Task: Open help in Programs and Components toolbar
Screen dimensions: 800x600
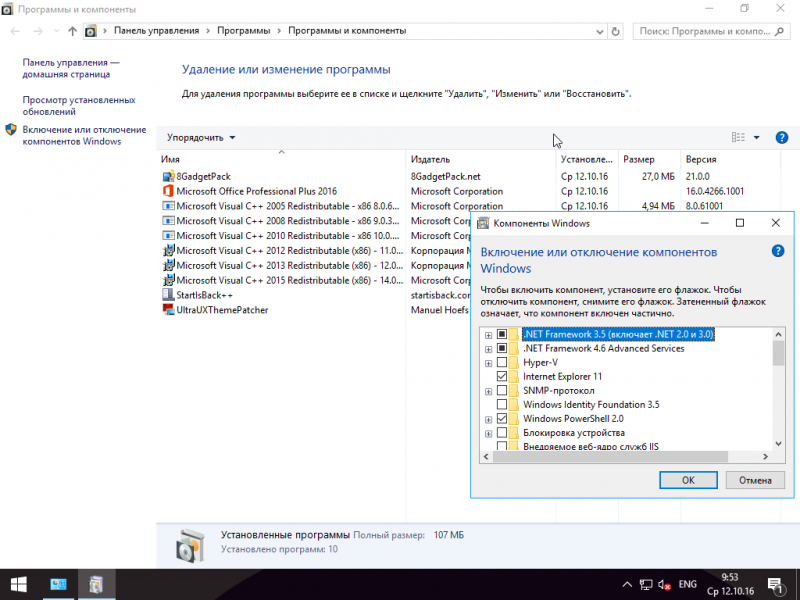Action: tap(781, 137)
